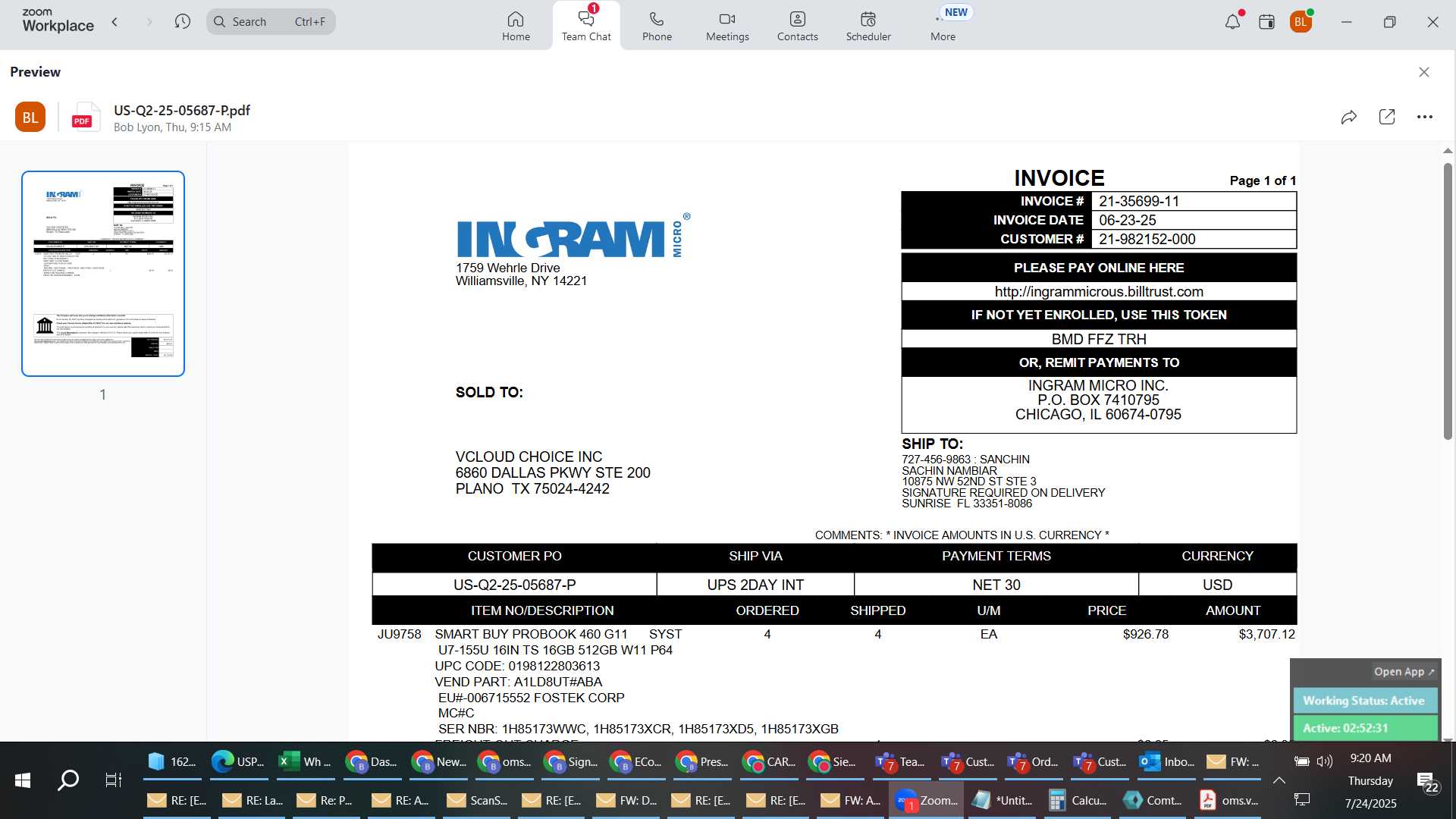The image size is (1456, 819).
Task: Open the Scheduler tab
Action: [868, 26]
